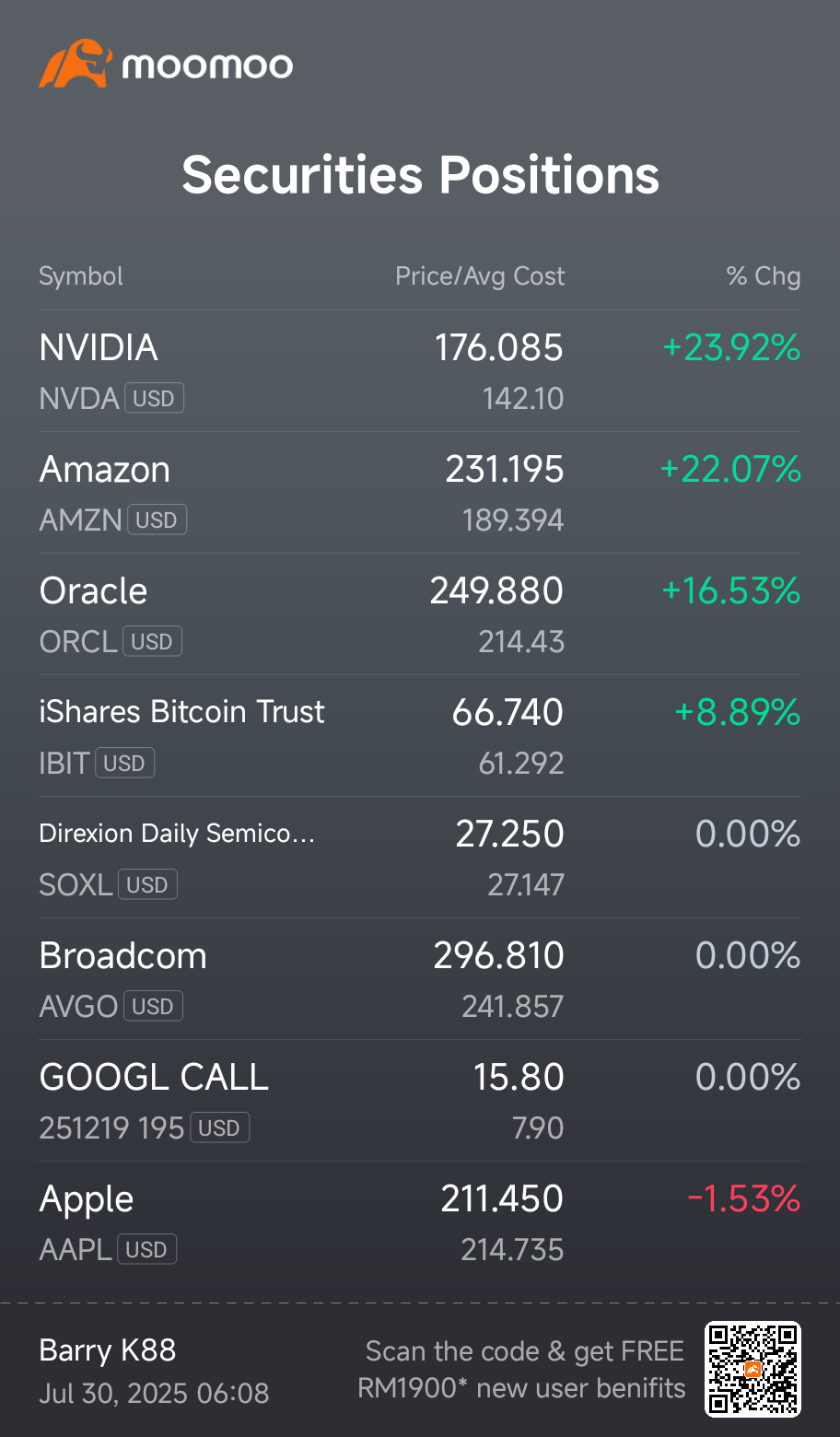
Task: Select the GOOGL CALL option row
Action: 420,1101
